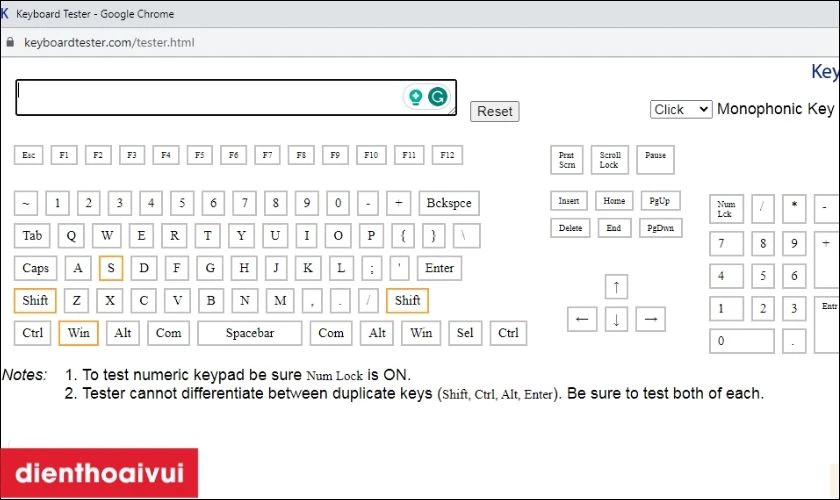The image size is (840, 500).
Task: Click the right Shift key
Action: coord(407,301)
